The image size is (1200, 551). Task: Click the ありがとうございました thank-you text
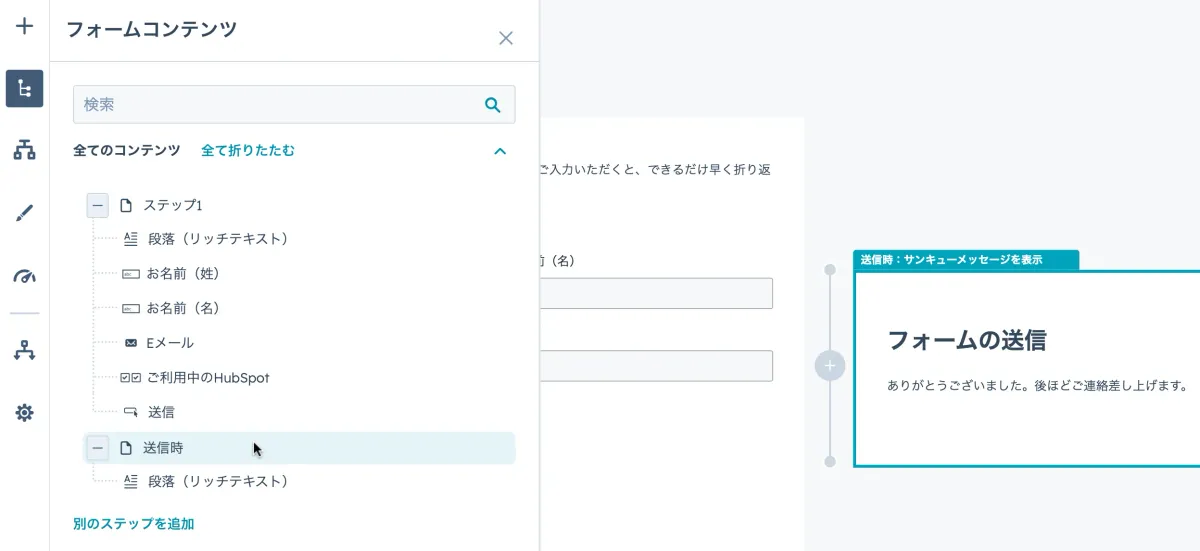(1037, 385)
